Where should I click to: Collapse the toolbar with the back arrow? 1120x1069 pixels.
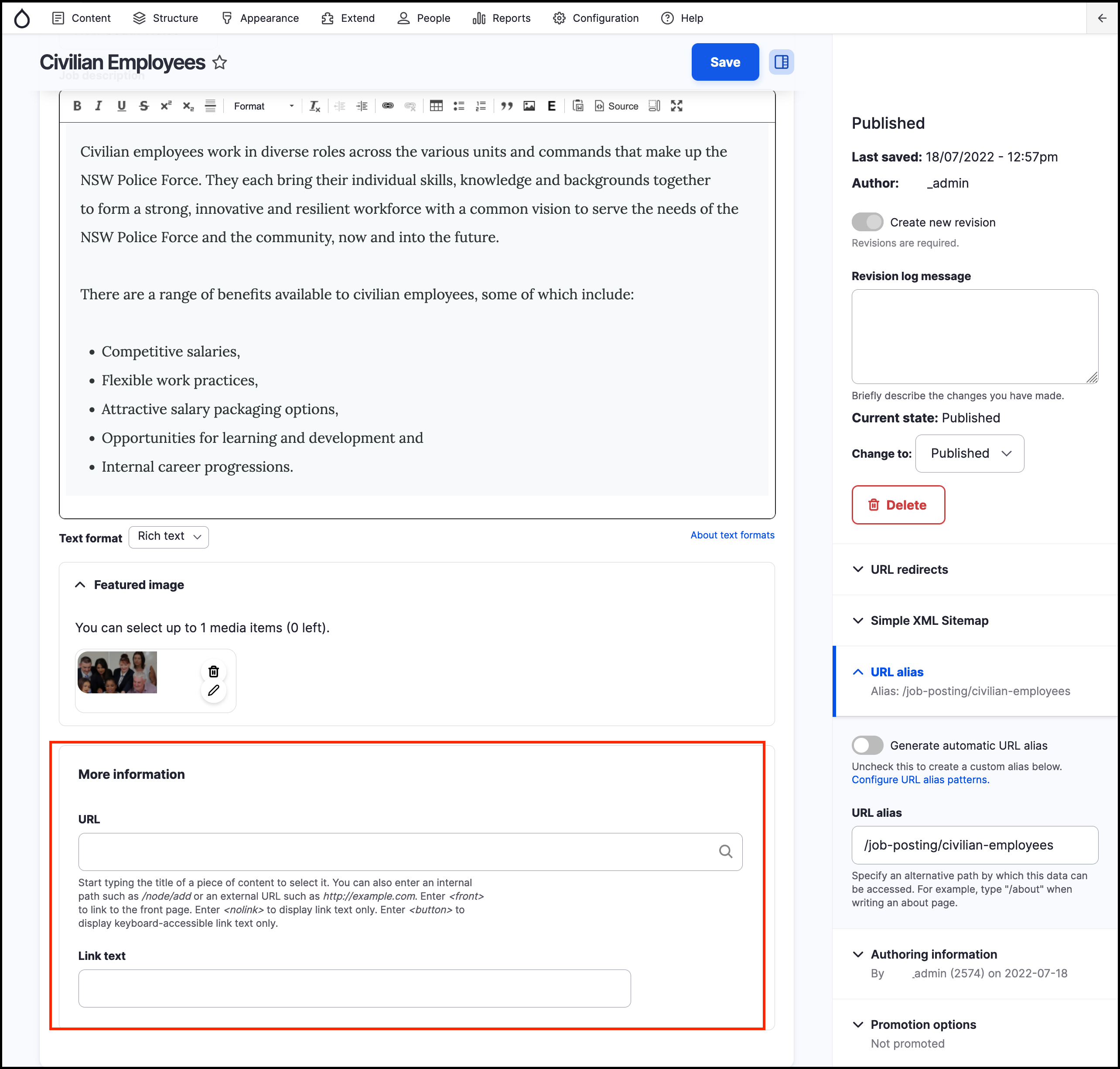[x=1102, y=18]
